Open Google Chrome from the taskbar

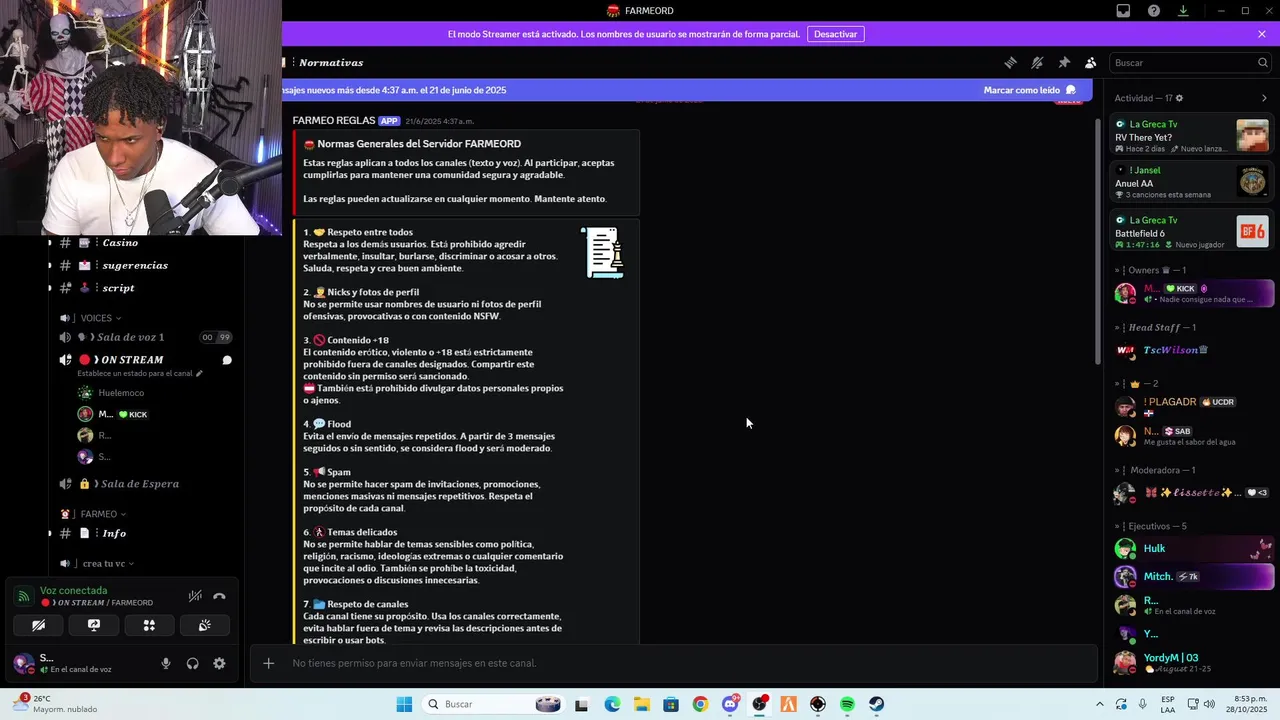700,704
